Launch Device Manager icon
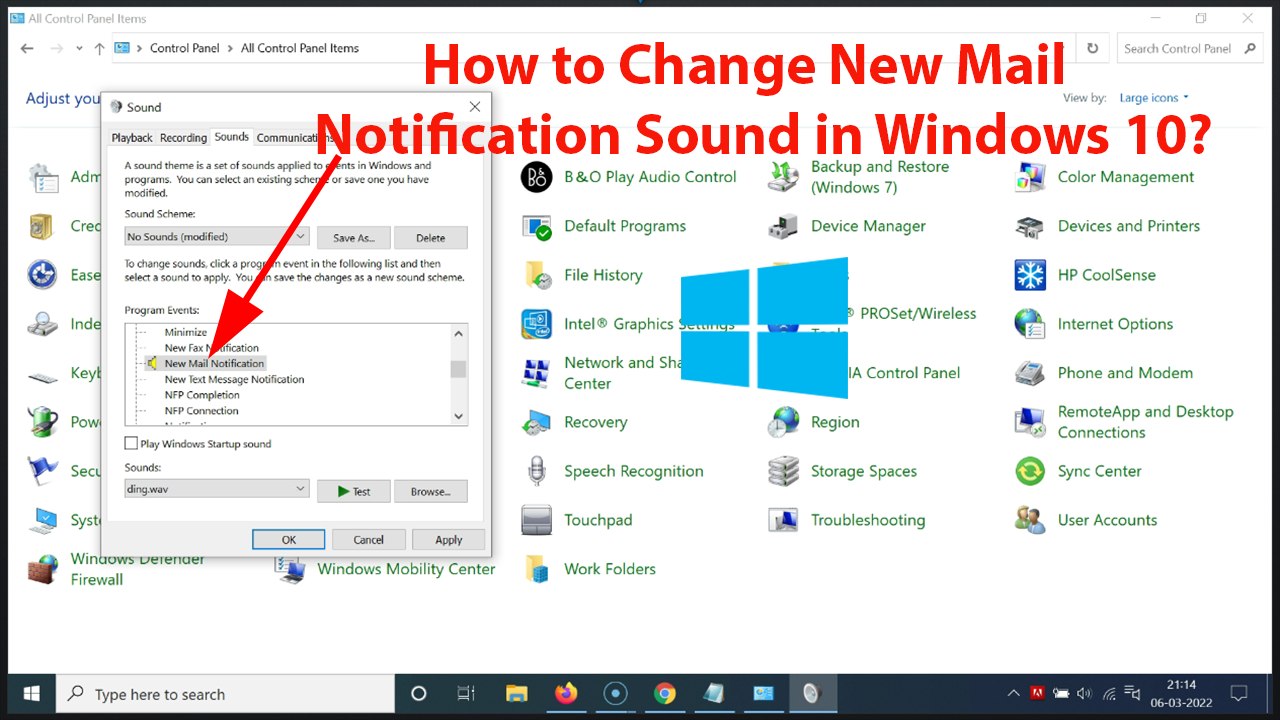Viewport: 1280px width, 720px height. tap(783, 226)
